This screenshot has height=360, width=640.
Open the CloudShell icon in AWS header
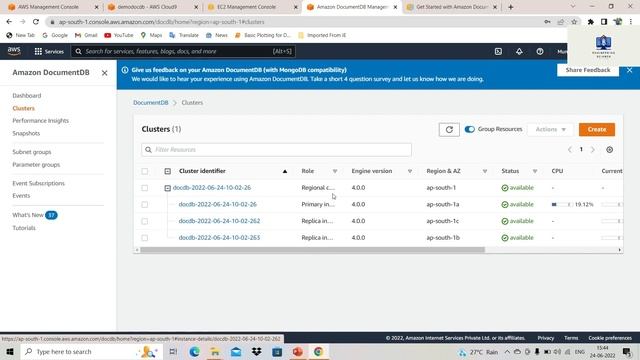[x=498, y=51]
